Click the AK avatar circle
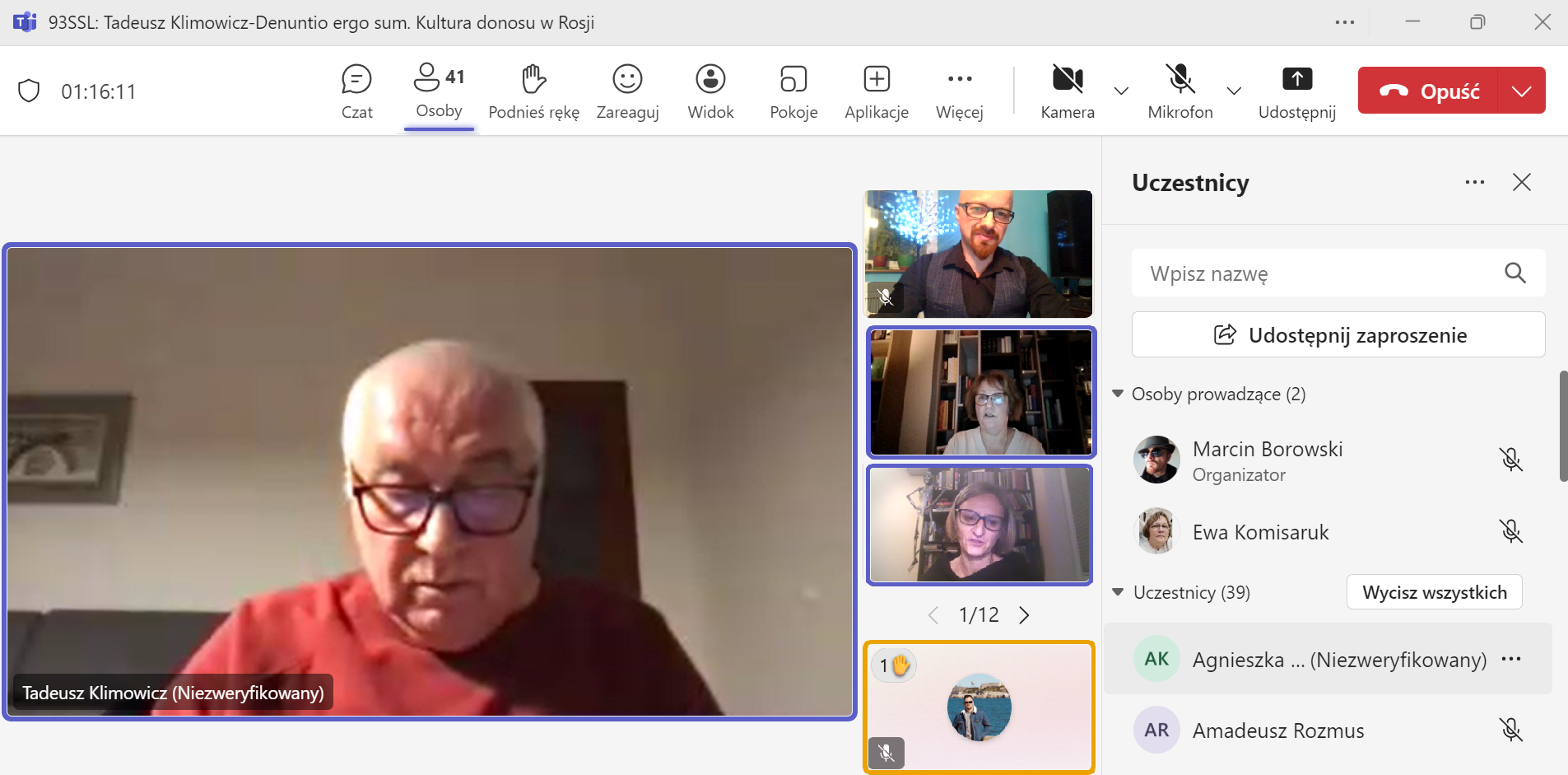1568x775 pixels. (x=1156, y=659)
